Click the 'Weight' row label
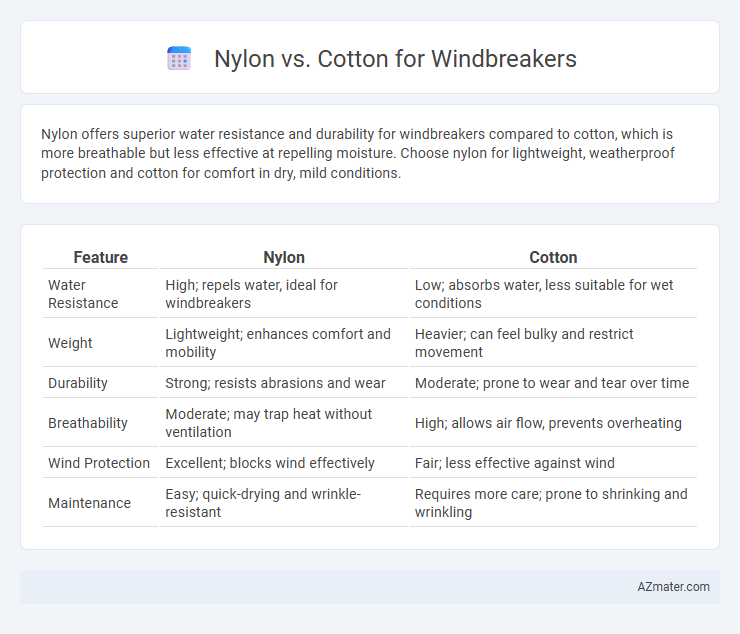Screen dimensions: 740x634 [101, 343]
